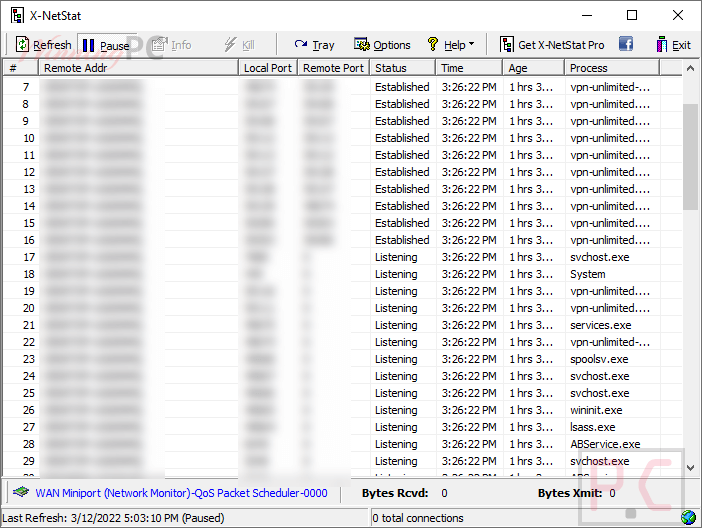Toggle the Pause button
The image size is (702, 528).
107,45
